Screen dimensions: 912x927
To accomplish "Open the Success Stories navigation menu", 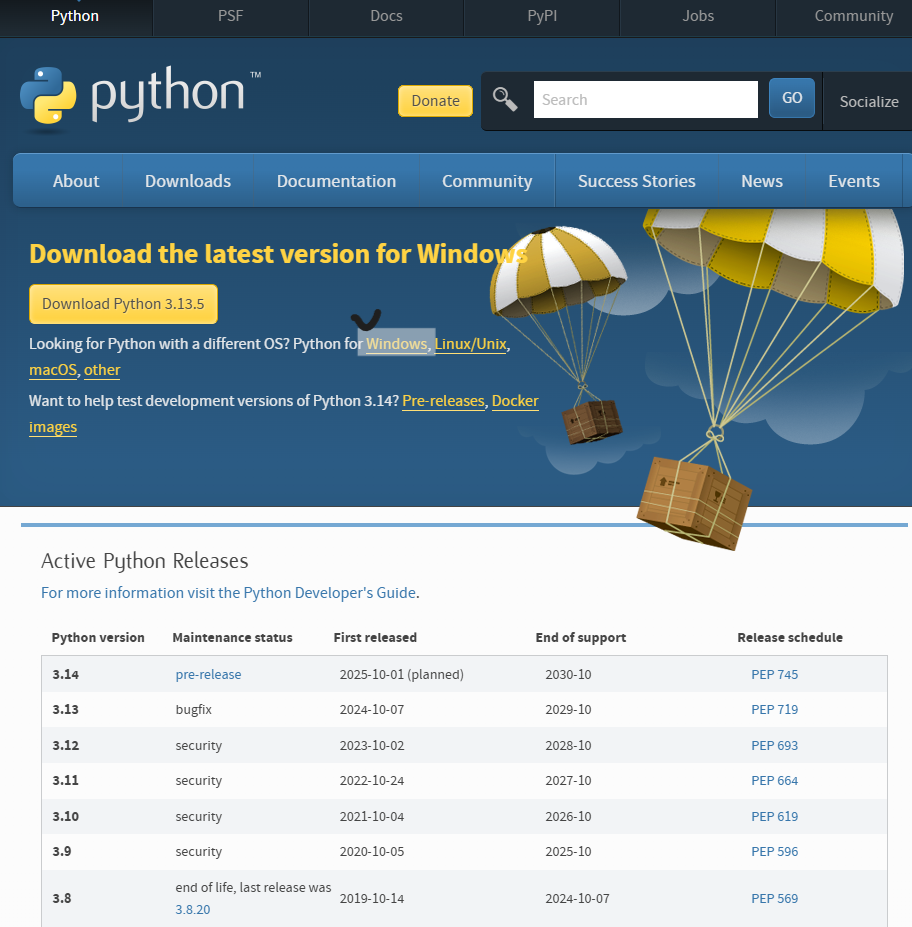I will tap(637, 181).
